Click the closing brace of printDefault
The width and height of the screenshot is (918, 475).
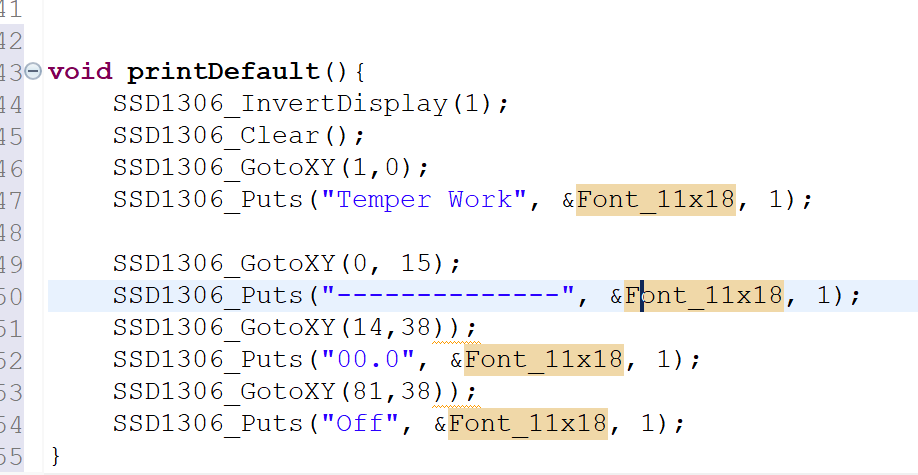(56, 455)
